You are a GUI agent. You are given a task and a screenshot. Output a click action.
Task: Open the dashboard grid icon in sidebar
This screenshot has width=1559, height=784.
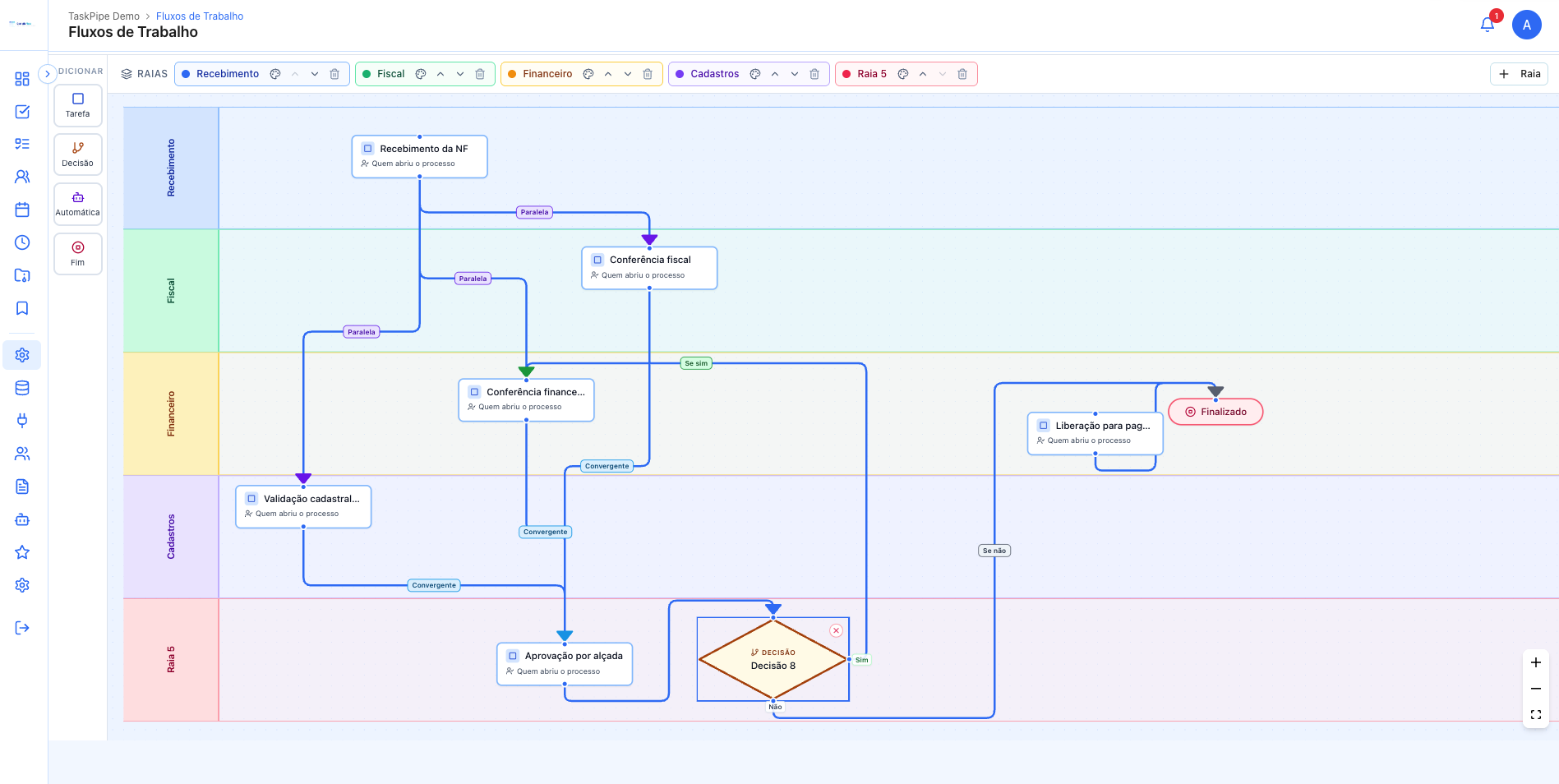tap(22, 79)
